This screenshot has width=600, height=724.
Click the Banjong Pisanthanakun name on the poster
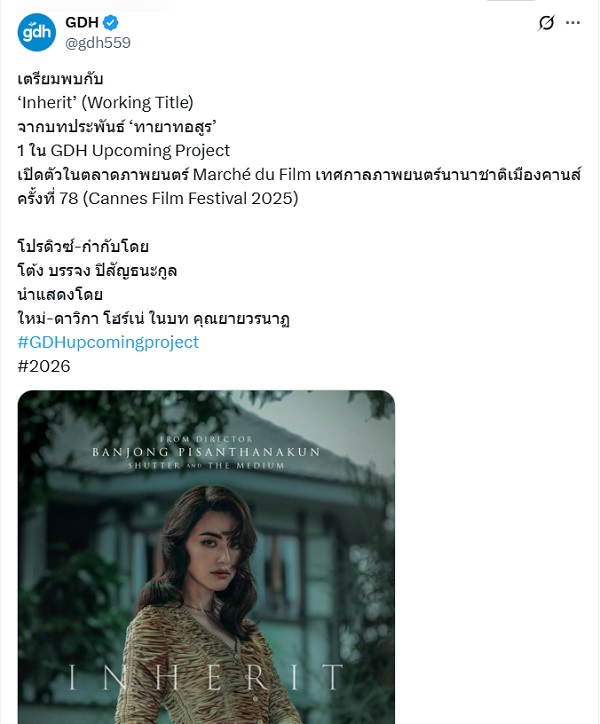206,452
